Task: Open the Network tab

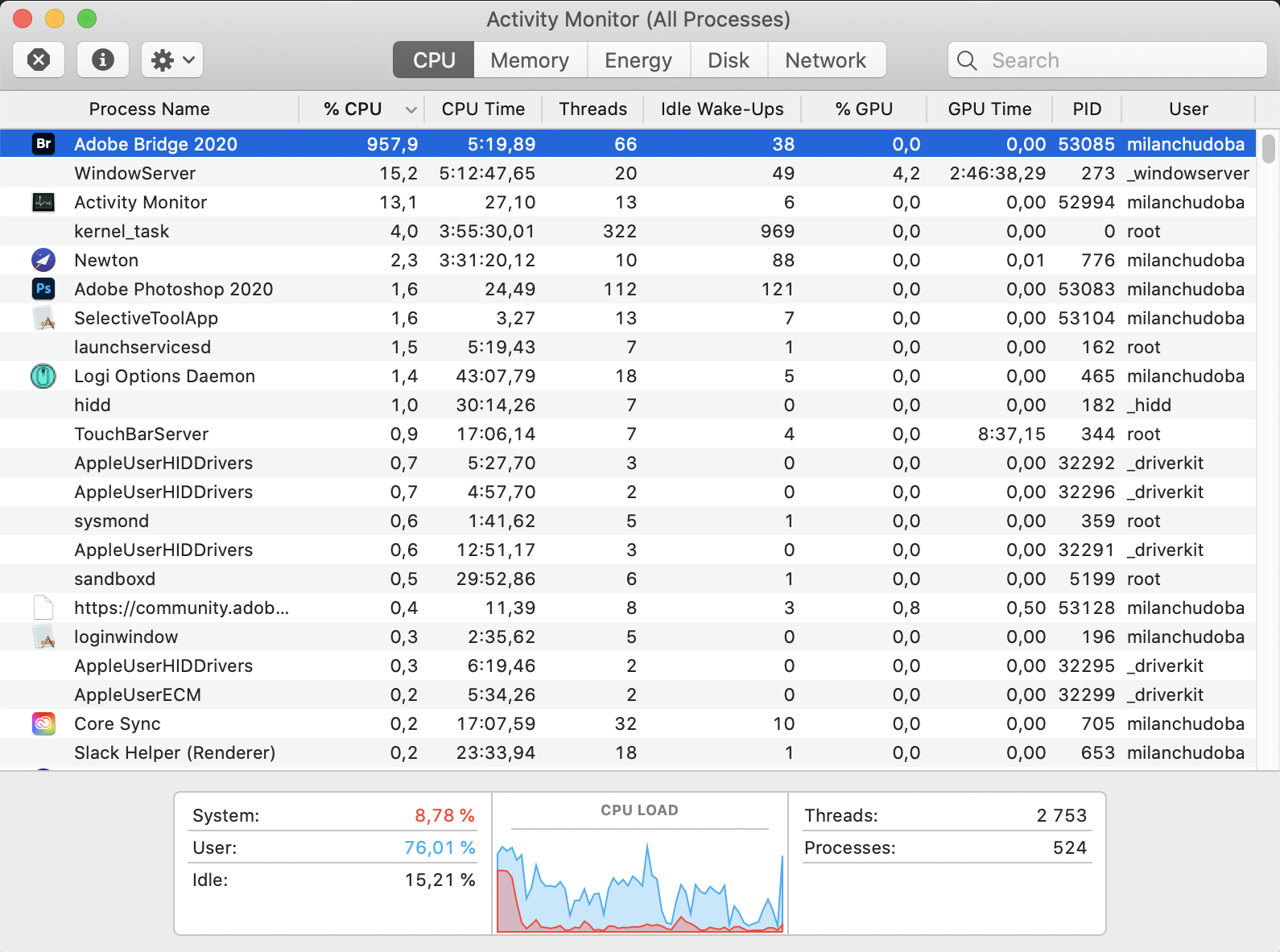Action: click(826, 60)
